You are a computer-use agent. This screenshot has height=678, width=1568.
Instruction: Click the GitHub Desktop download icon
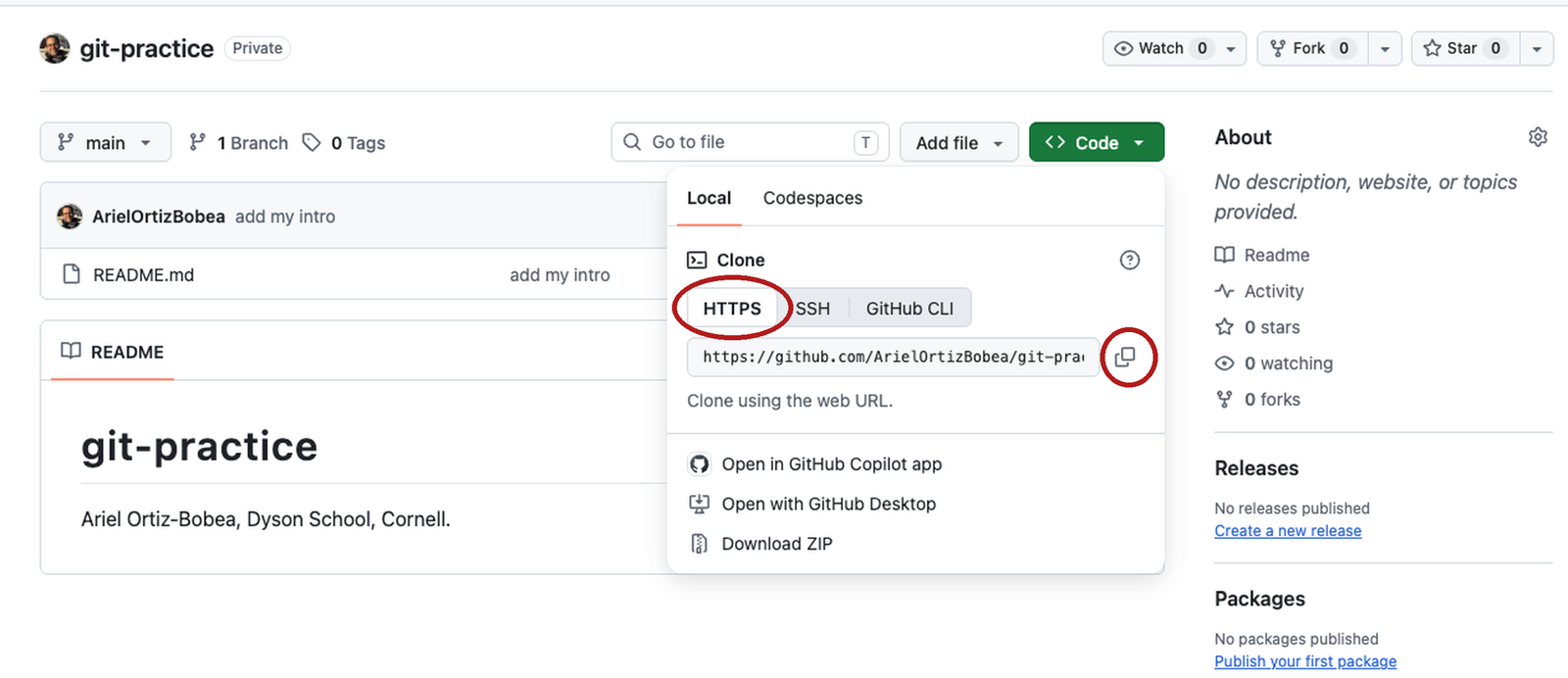click(x=699, y=504)
